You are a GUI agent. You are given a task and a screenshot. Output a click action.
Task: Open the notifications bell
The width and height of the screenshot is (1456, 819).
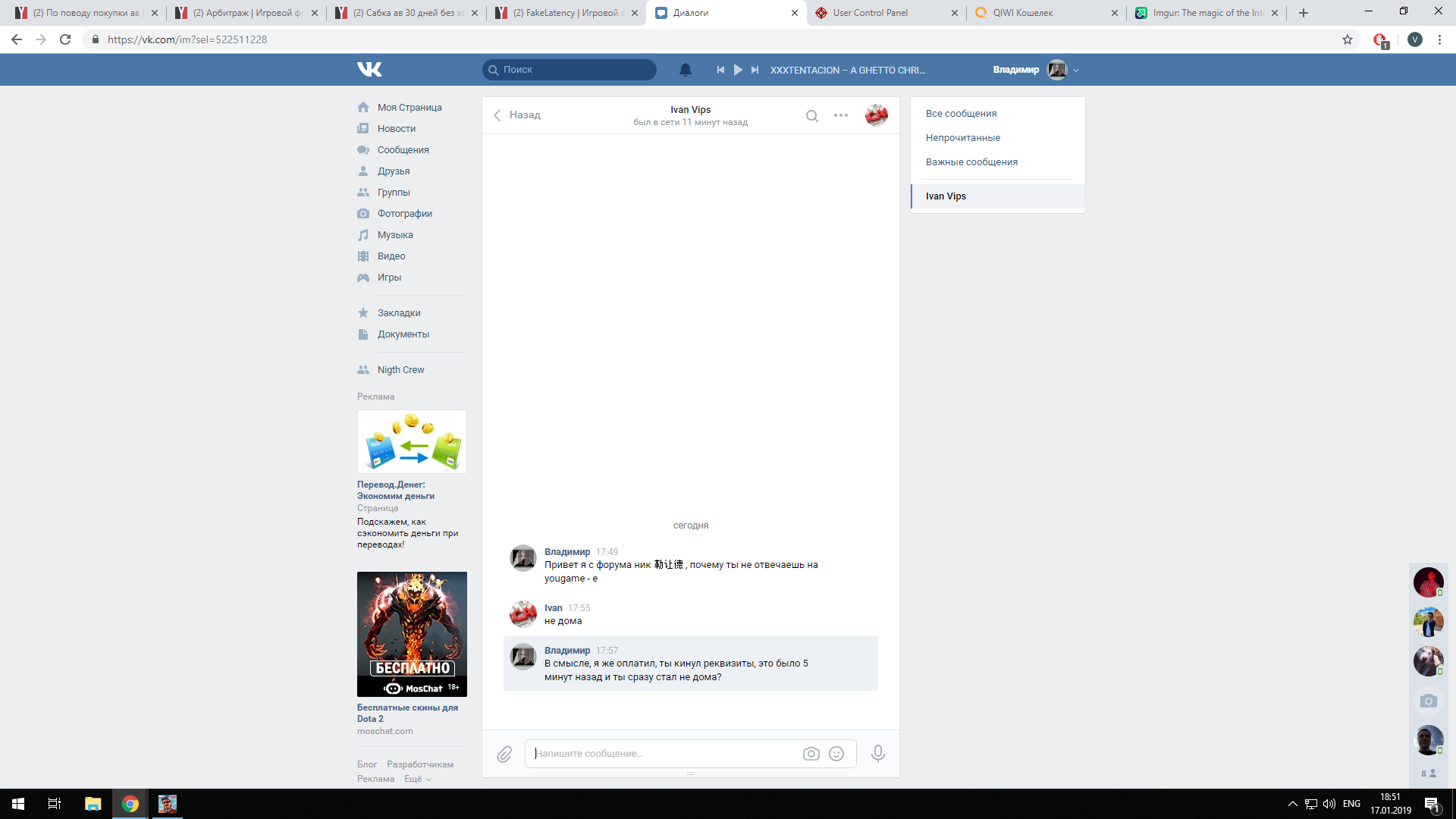[685, 70]
